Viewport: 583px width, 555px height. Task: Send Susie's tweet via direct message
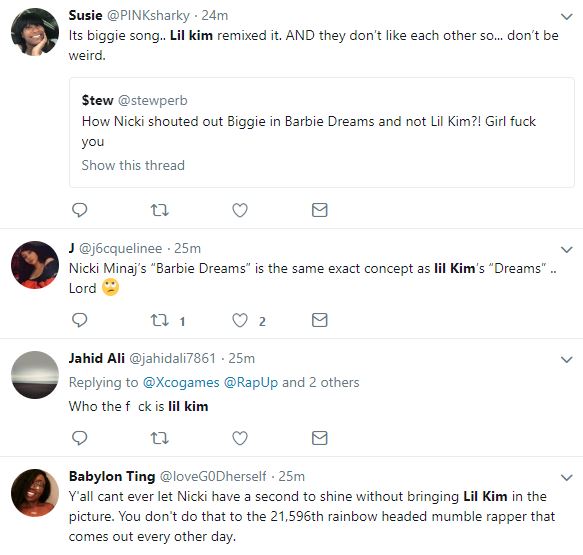[x=320, y=210]
